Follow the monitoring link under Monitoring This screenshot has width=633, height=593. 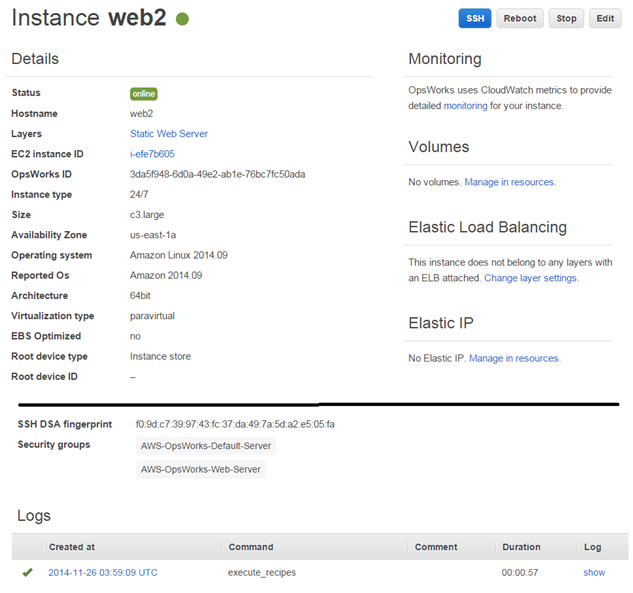tap(465, 106)
